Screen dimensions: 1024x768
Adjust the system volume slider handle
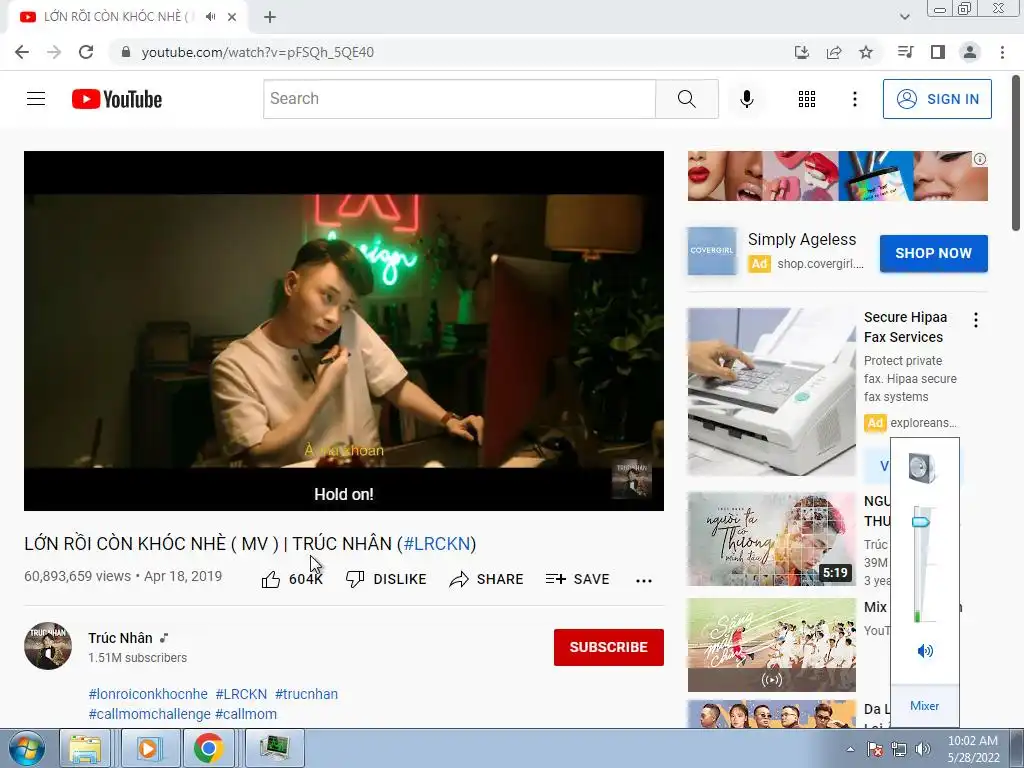pyautogui.click(x=921, y=521)
